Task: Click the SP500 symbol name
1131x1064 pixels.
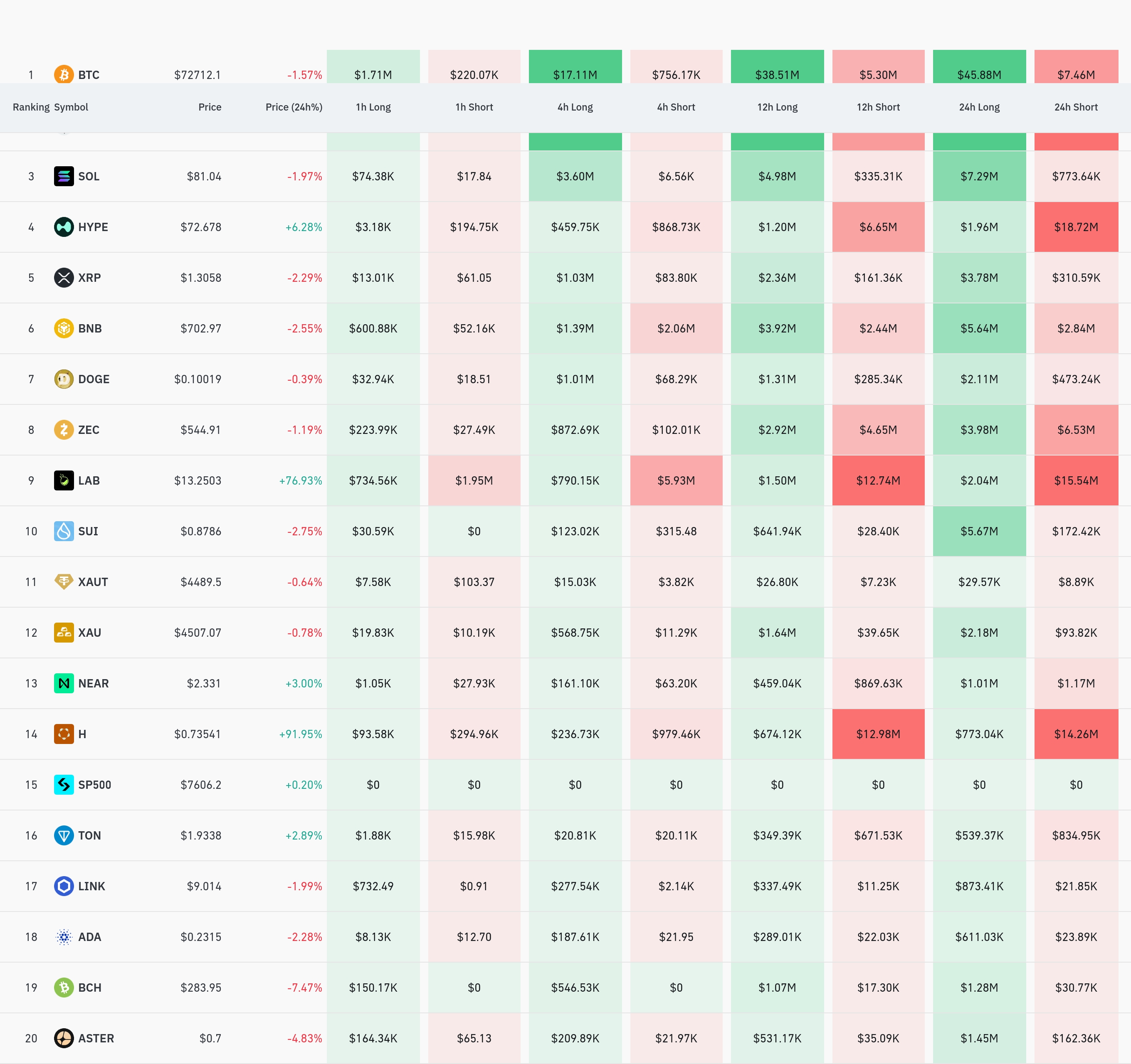Action: [95, 785]
